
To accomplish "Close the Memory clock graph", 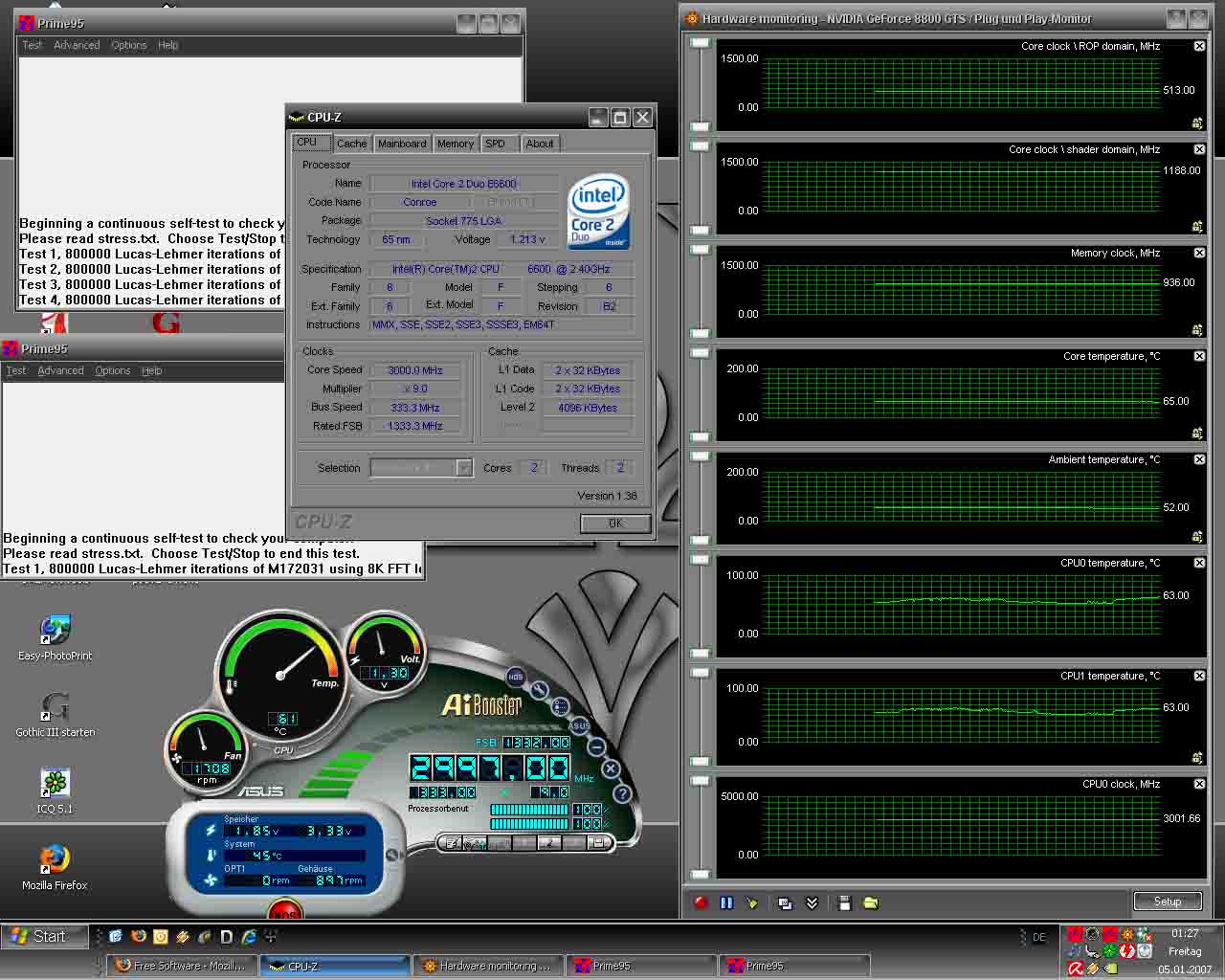I will coord(1199,253).
